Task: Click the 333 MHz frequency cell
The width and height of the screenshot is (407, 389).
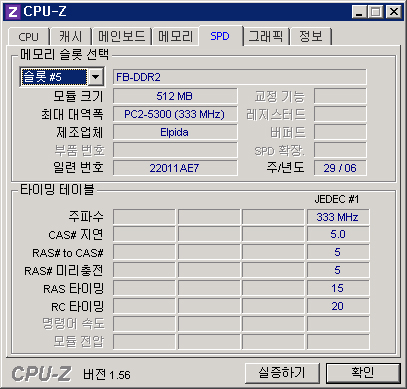Action: (338, 217)
